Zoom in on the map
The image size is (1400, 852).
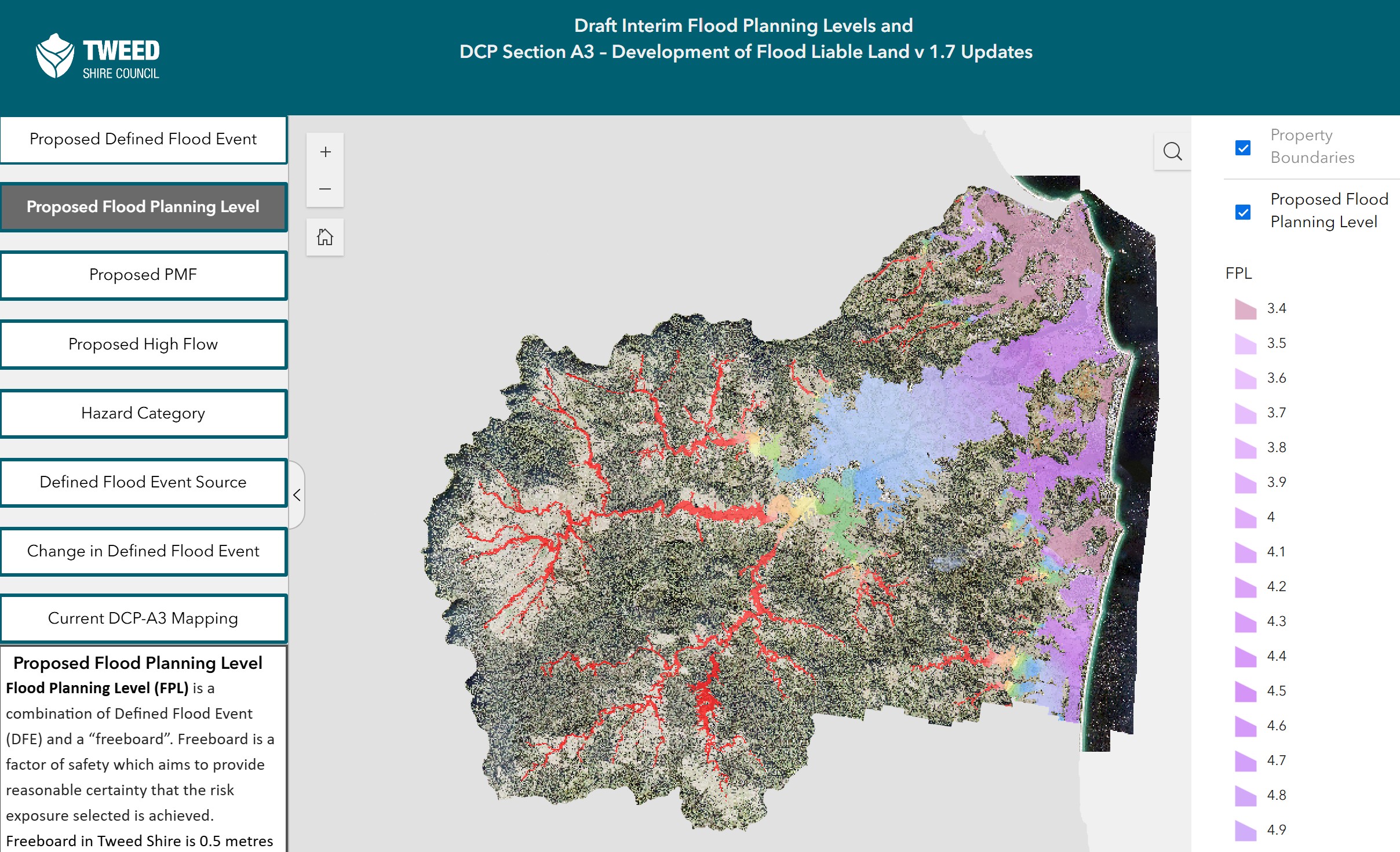tap(325, 152)
